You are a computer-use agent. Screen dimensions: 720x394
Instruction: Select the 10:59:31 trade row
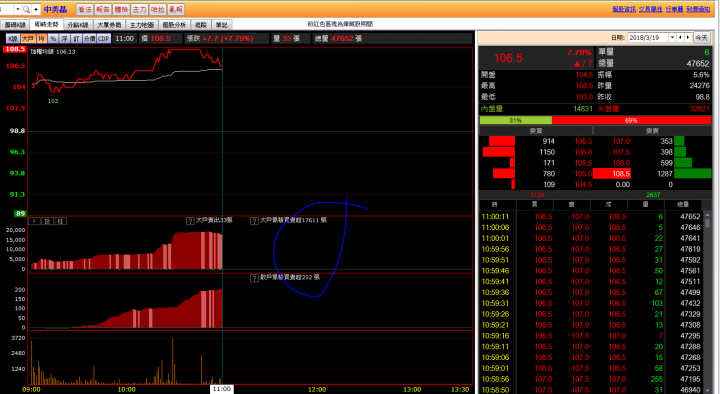[591, 303]
